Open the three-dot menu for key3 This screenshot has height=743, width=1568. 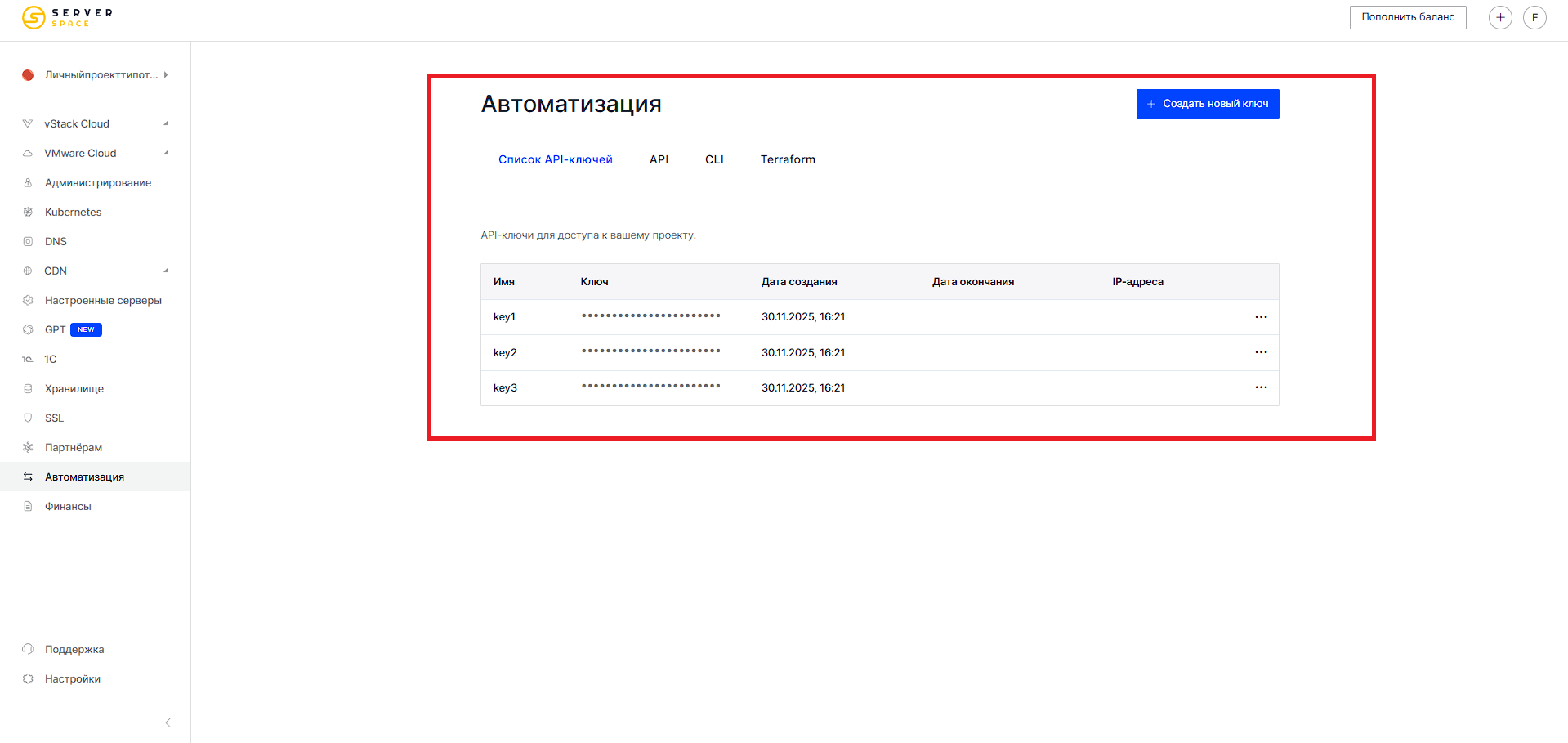[x=1261, y=387]
